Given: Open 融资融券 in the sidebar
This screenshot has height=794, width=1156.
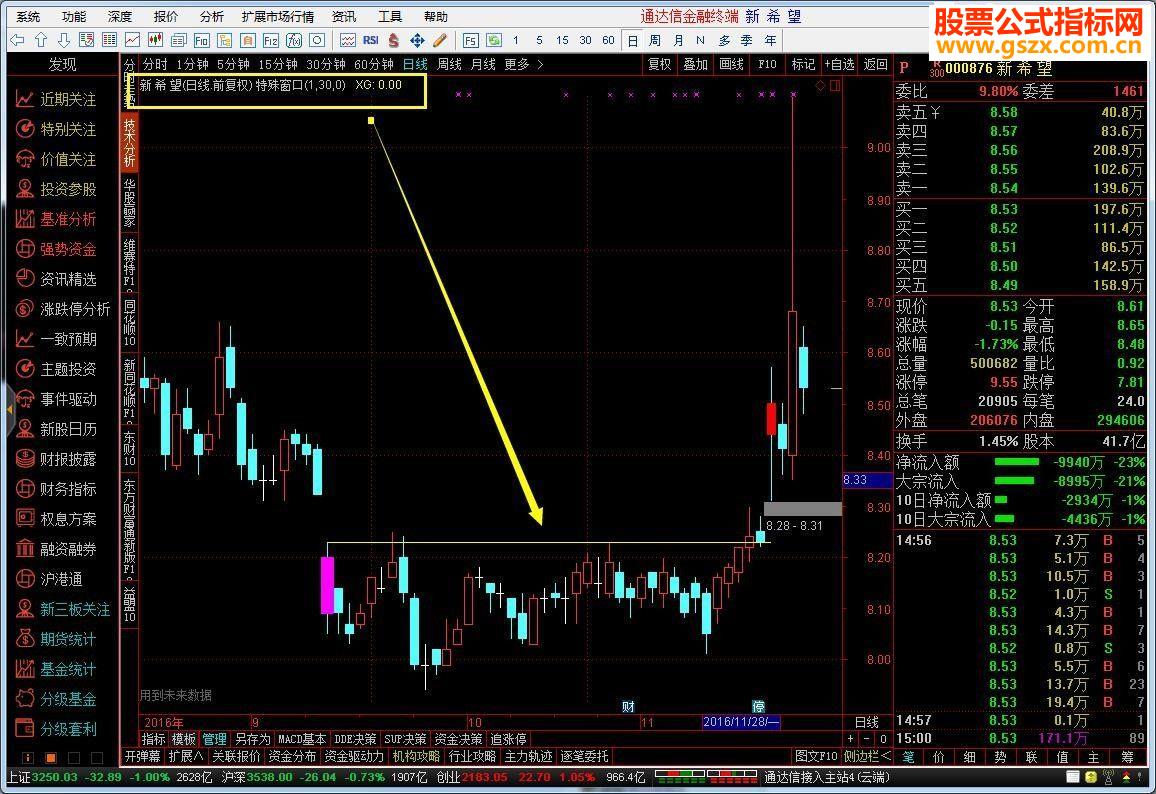Looking at the screenshot, I should coord(57,549).
